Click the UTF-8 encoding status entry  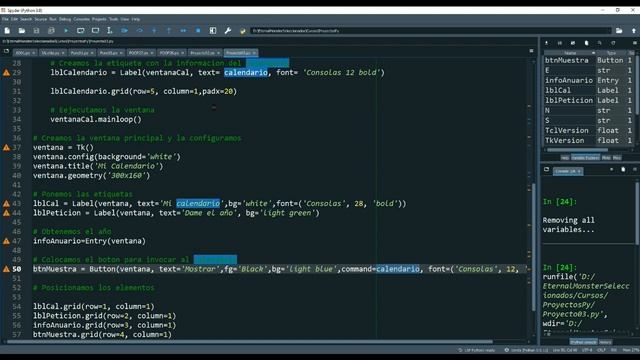pos(587,350)
